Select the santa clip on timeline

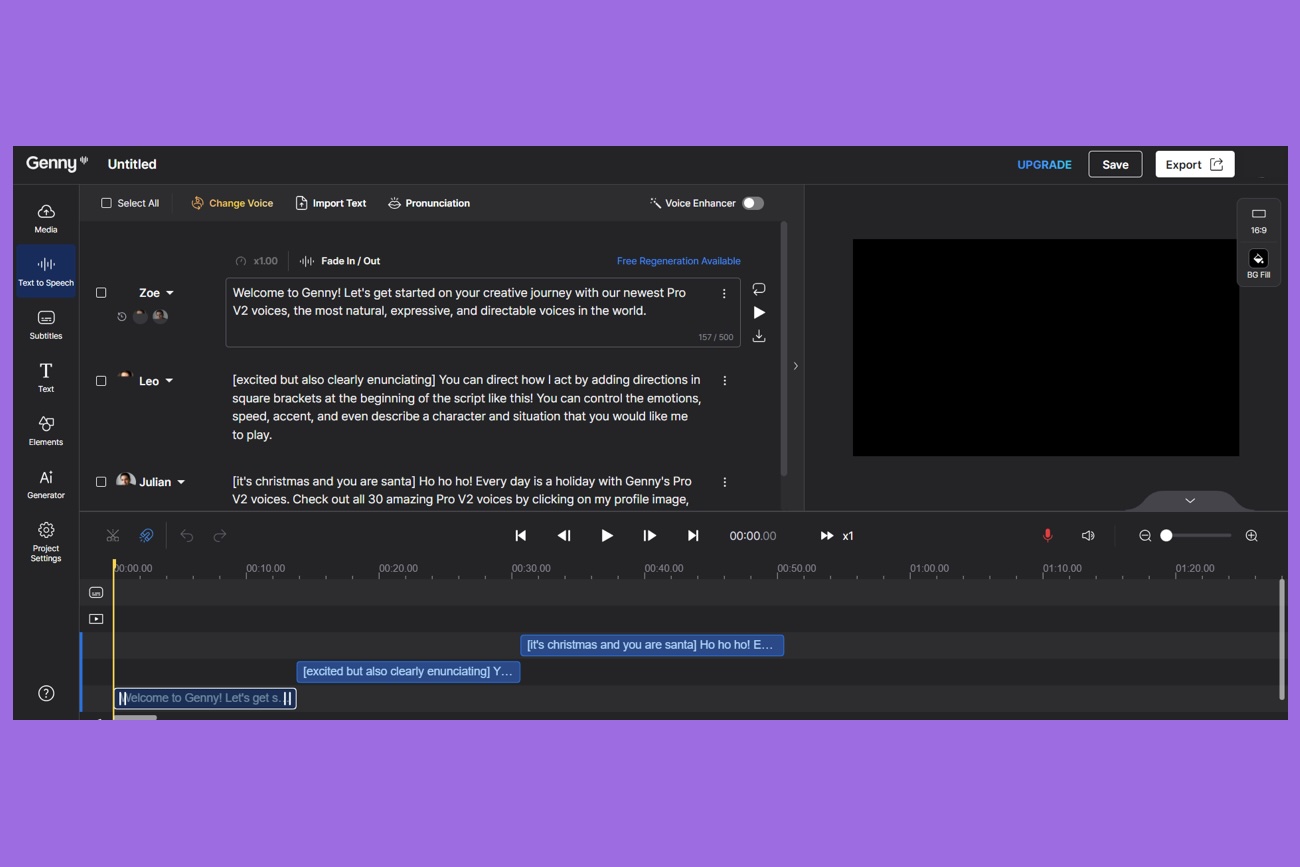coord(651,645)
